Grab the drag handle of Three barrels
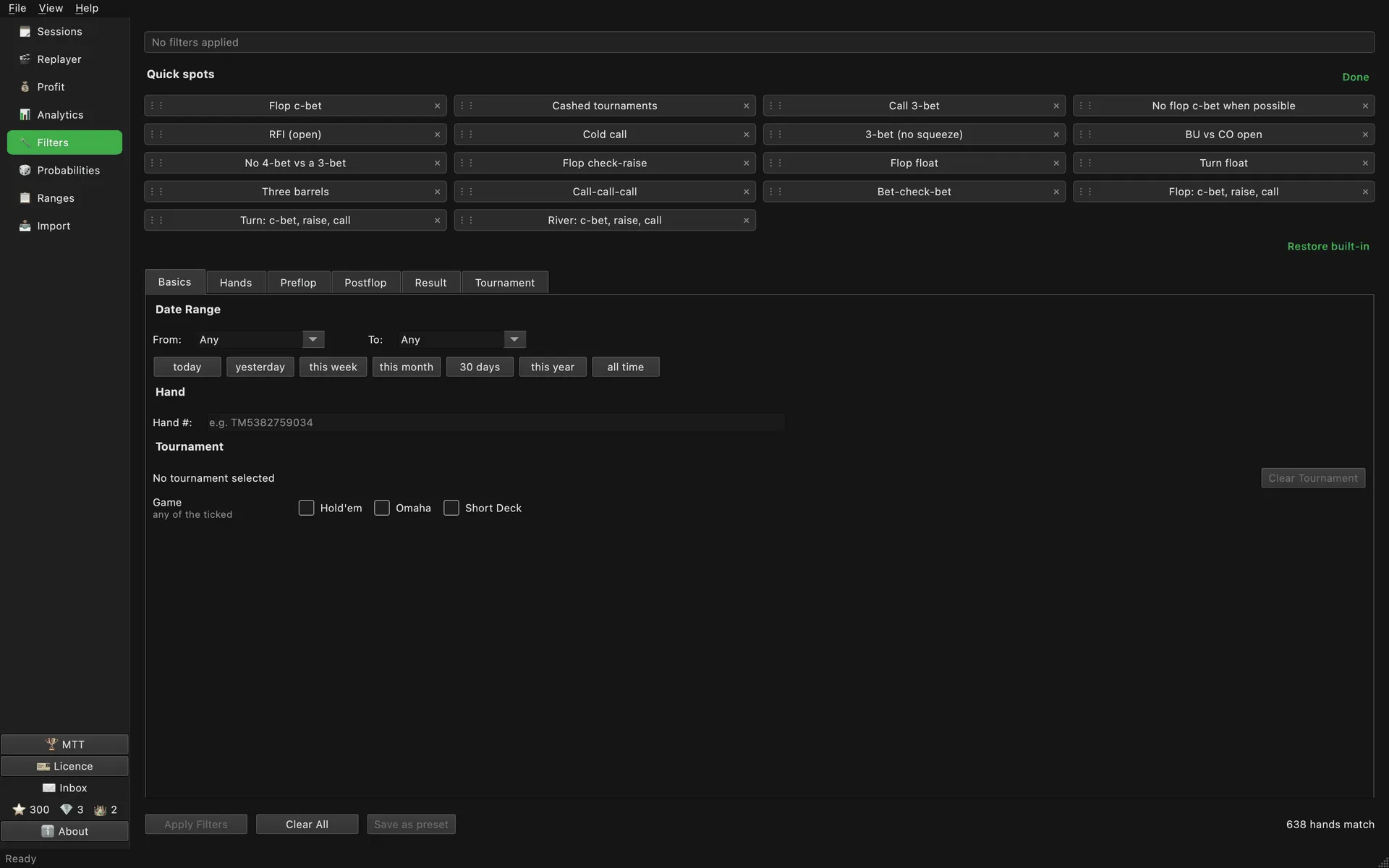The height and width of the screenshot is (868, 1389). click(x=157, y=192)
